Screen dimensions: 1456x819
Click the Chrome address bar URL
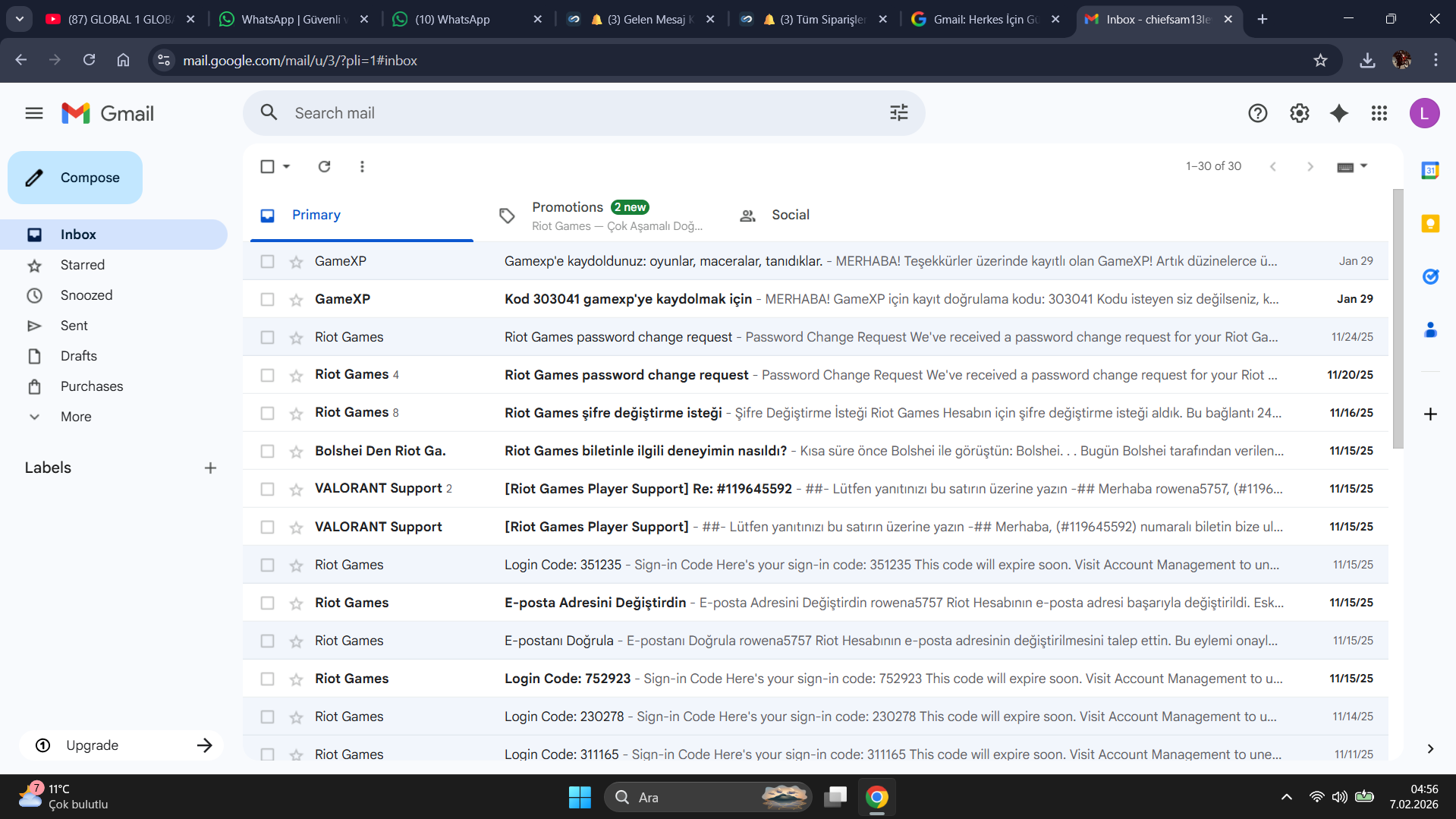[300, 61]
